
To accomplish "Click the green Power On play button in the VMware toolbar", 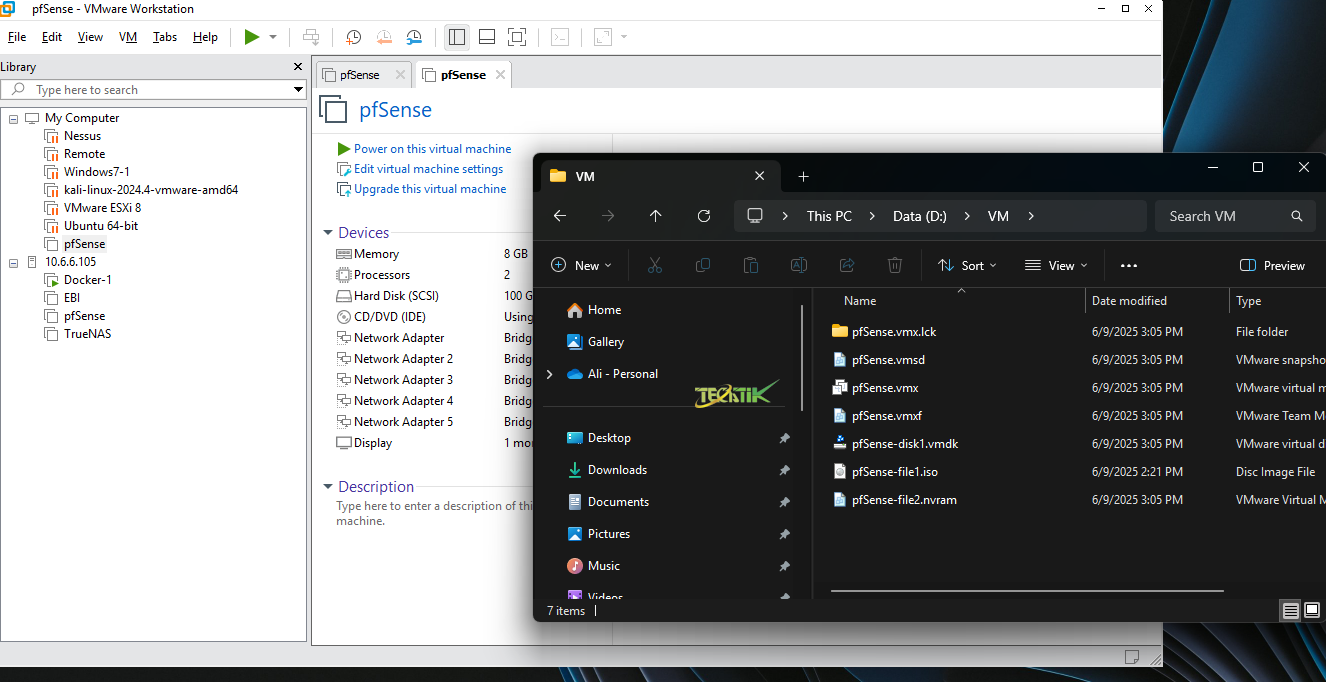I will pyautogui.click(x=252, y=37).
